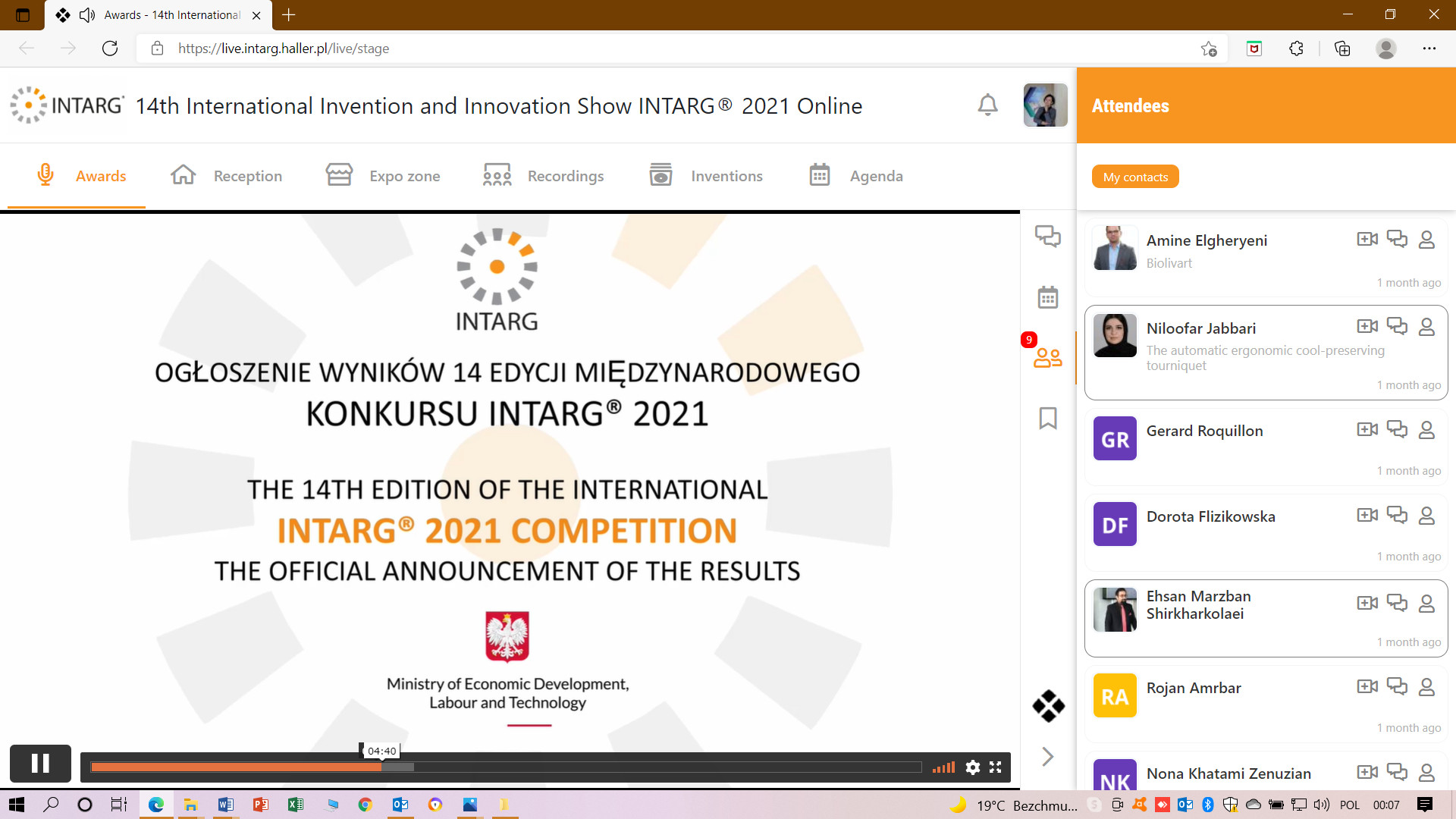Viewport: 1456px width, 819px height.
Task: Open the bookmark sidebar icon
Action: 1048,418
